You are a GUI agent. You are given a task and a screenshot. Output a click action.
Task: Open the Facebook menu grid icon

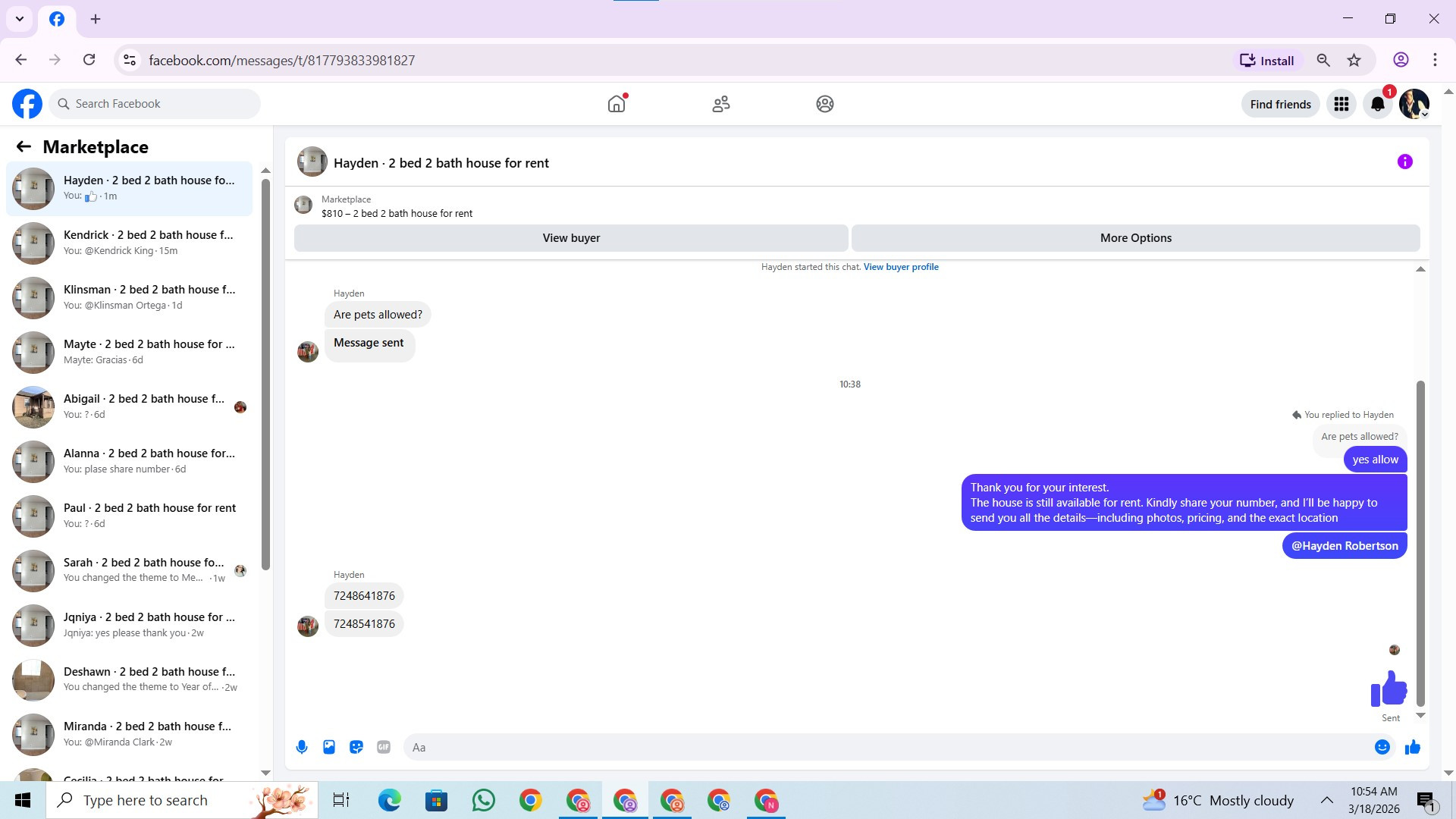1341,104
